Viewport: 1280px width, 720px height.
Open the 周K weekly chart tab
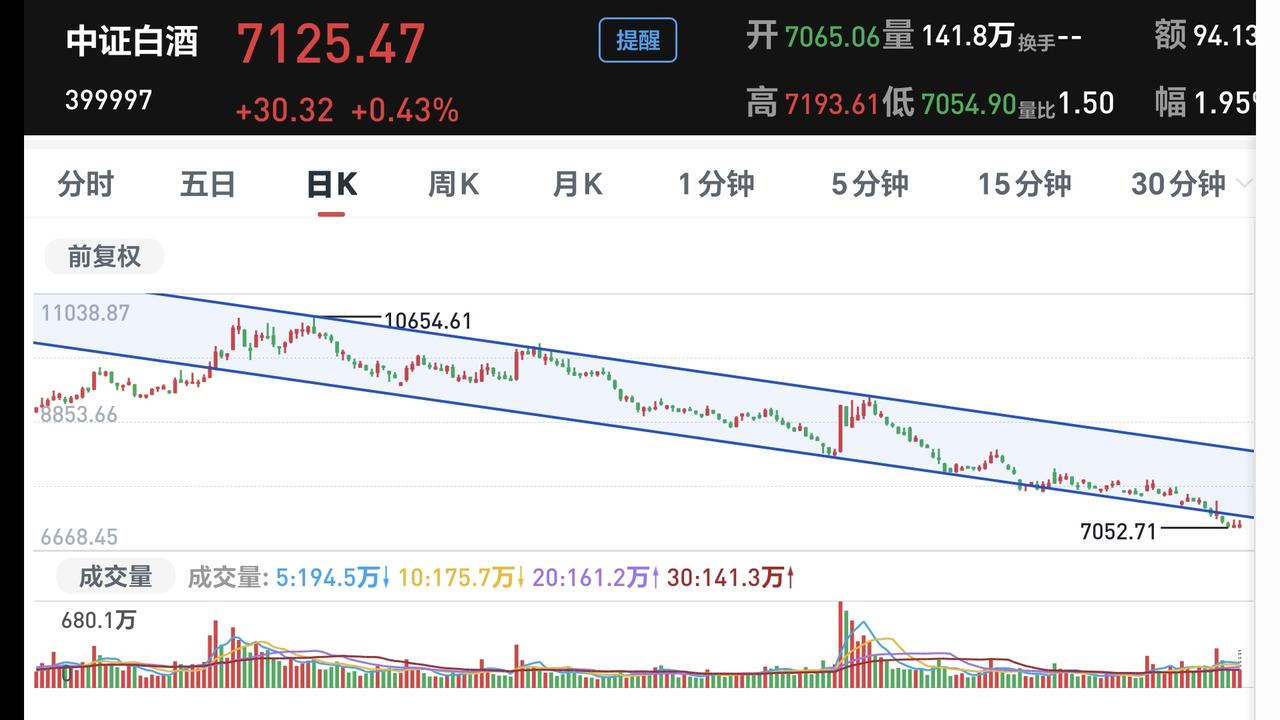click(453, 184)
